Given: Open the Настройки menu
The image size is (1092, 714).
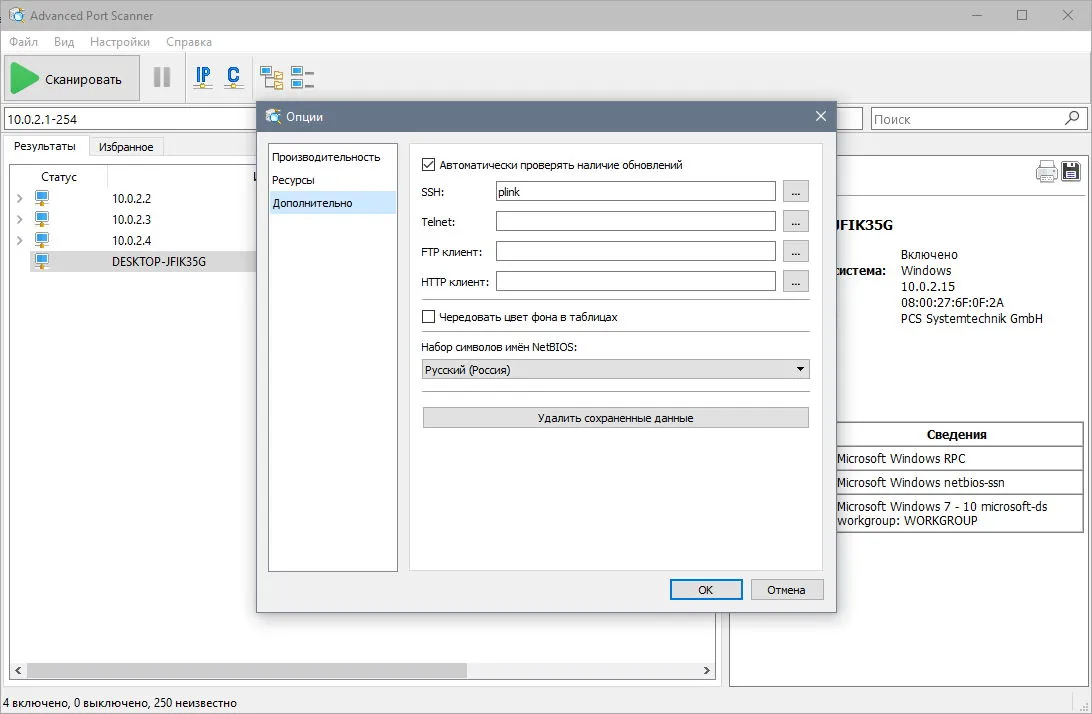Looking at the screenshot, I should (120, 42).
